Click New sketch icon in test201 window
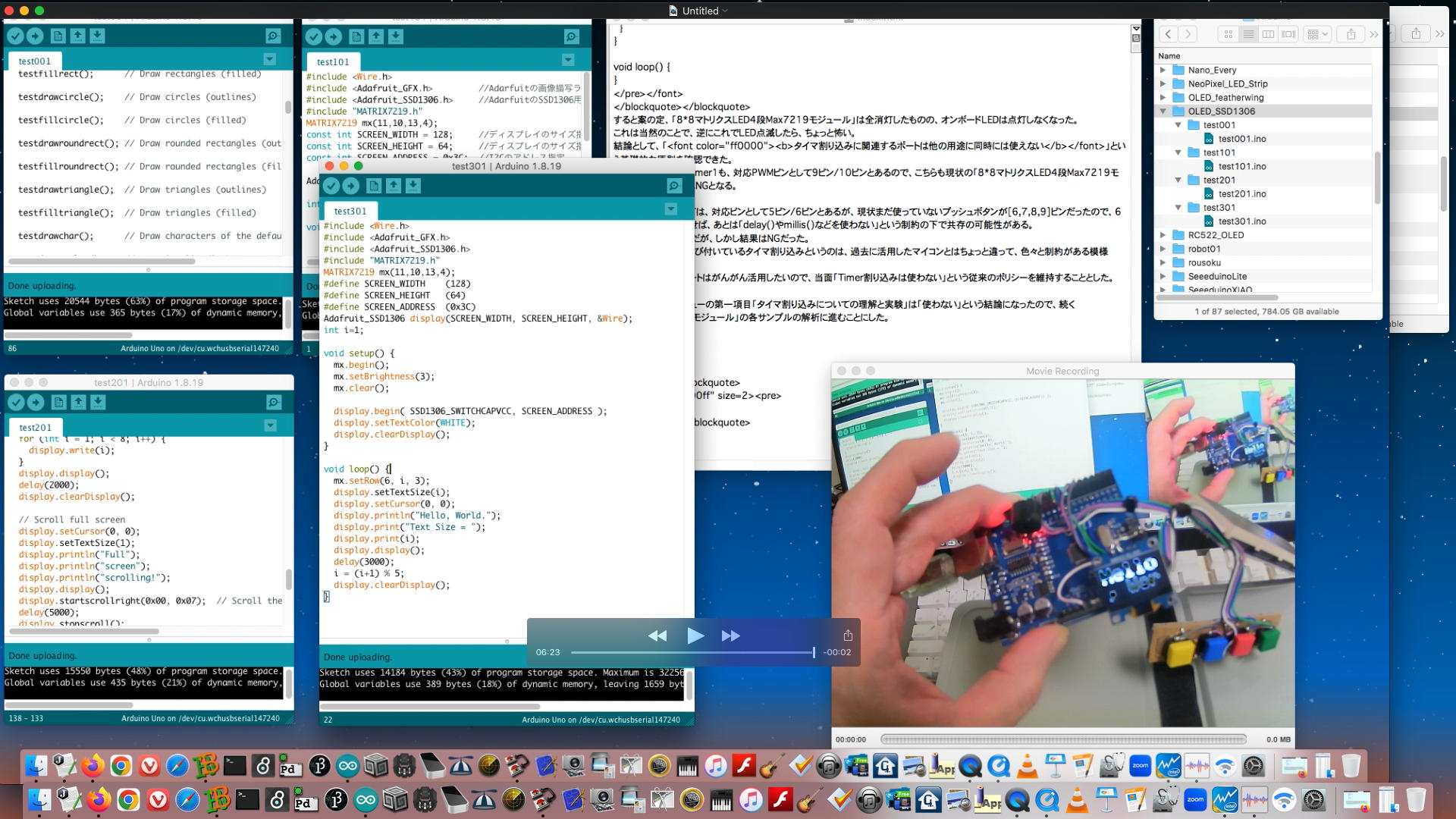Screen dimensions: 1456x819 click(x=58, y=403)
